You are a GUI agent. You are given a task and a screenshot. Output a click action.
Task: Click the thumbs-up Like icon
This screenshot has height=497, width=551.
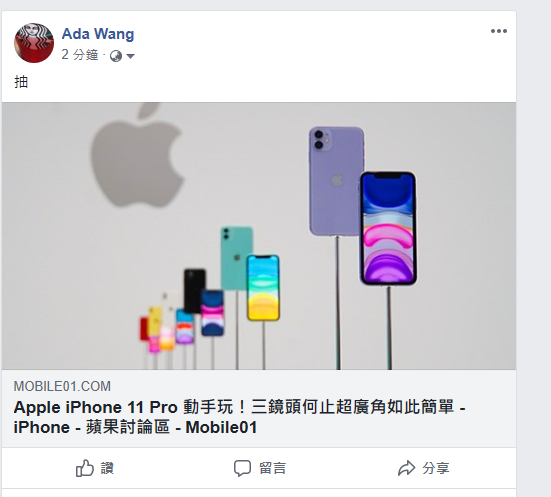(85, 468)
